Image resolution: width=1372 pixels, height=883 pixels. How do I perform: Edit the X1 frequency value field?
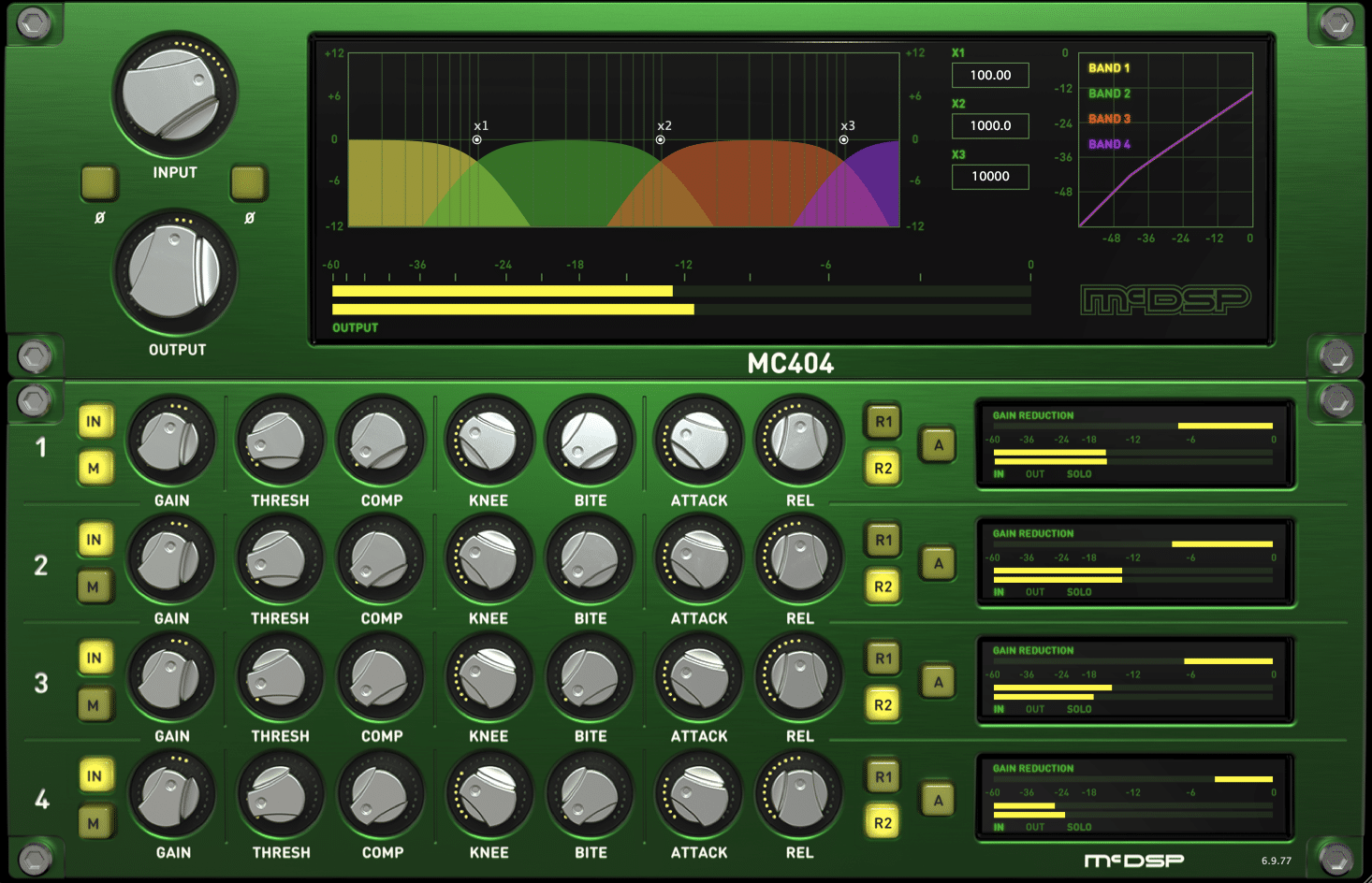point(989,75)
